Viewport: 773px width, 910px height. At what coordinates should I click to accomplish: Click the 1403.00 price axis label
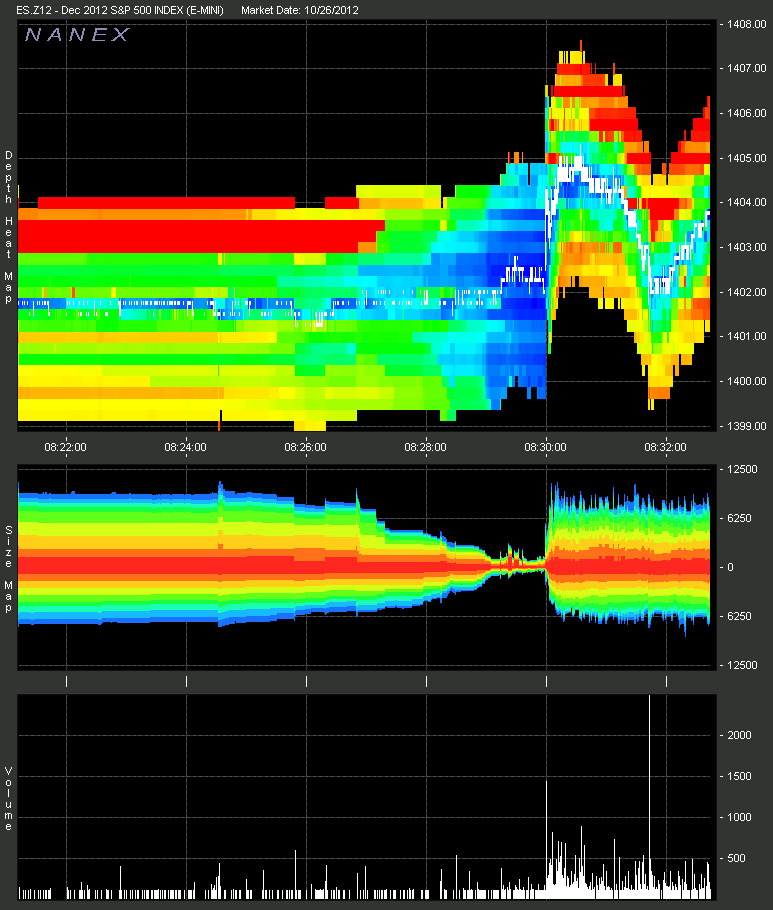[x=746, y=247]
